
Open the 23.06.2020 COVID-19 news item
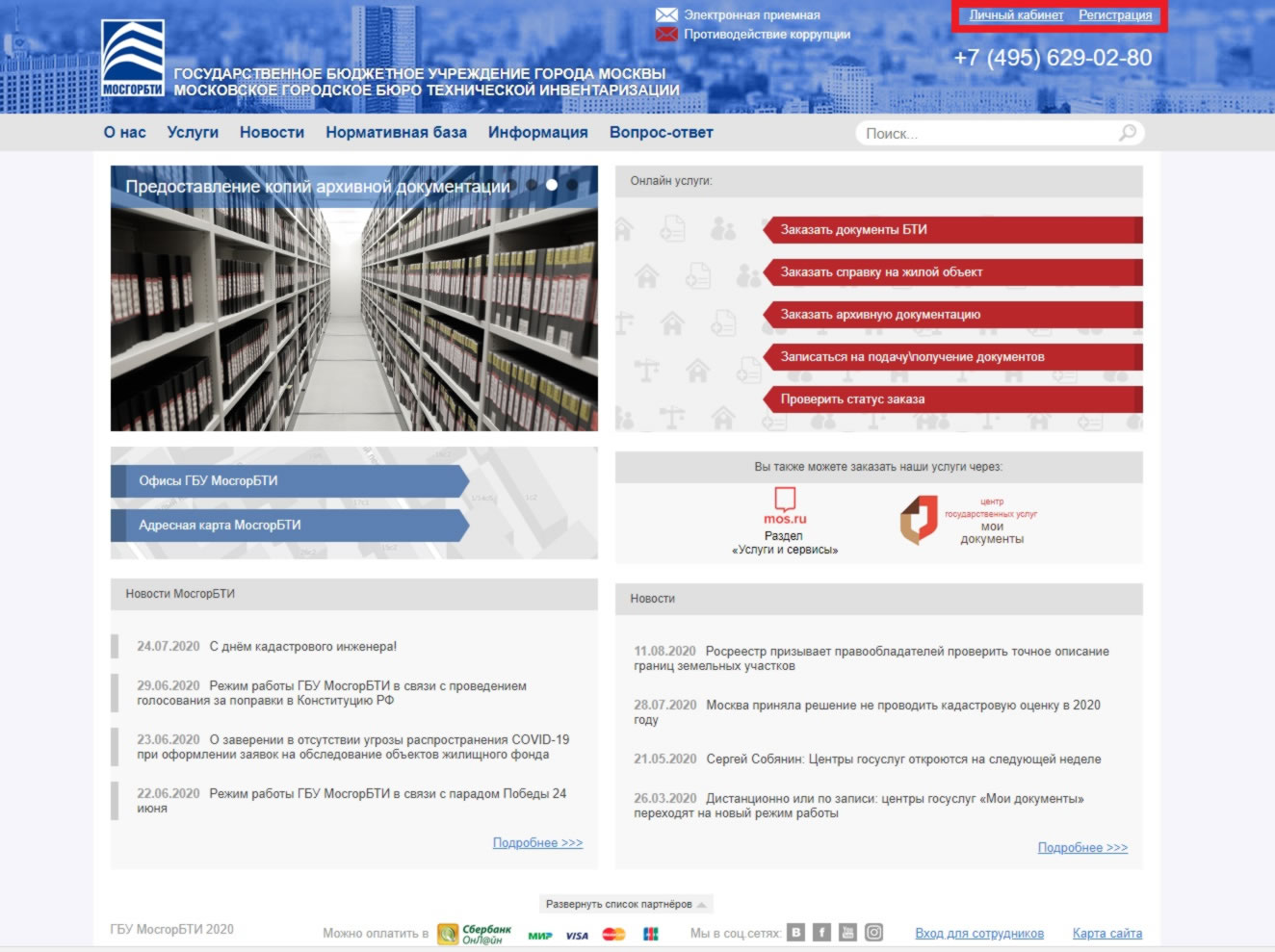[352, 747]
